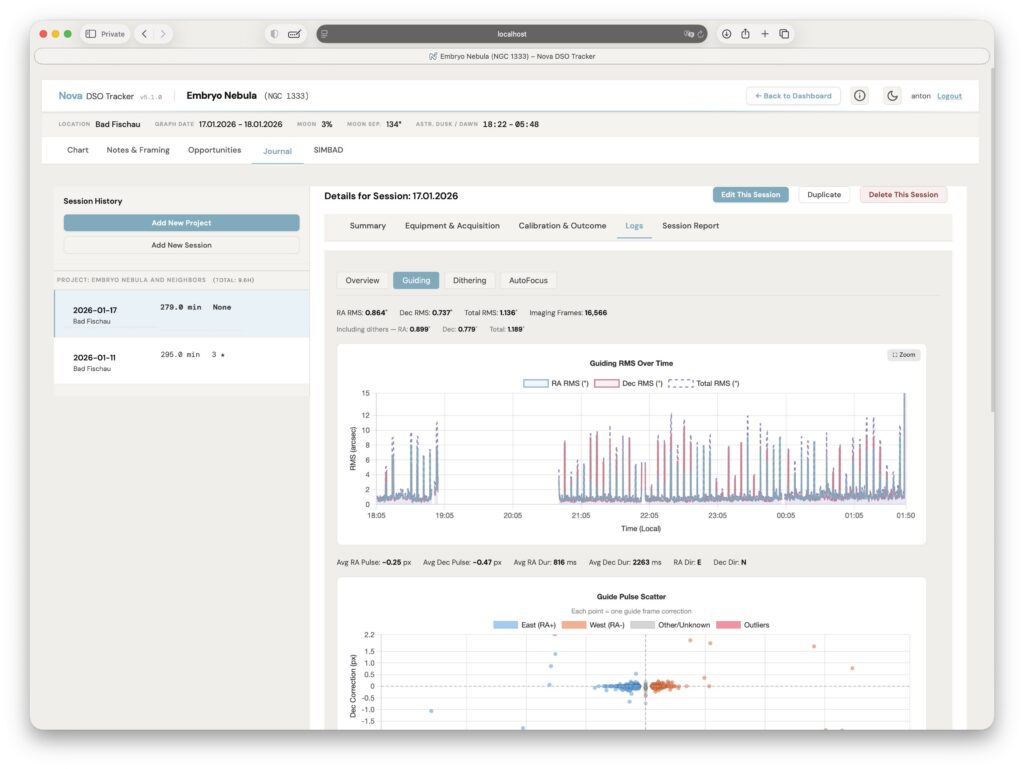Open the share icon in the browser toolbar
Image resolution: width=1024 pixels, height=769 pixels.
tap(743, 33)
